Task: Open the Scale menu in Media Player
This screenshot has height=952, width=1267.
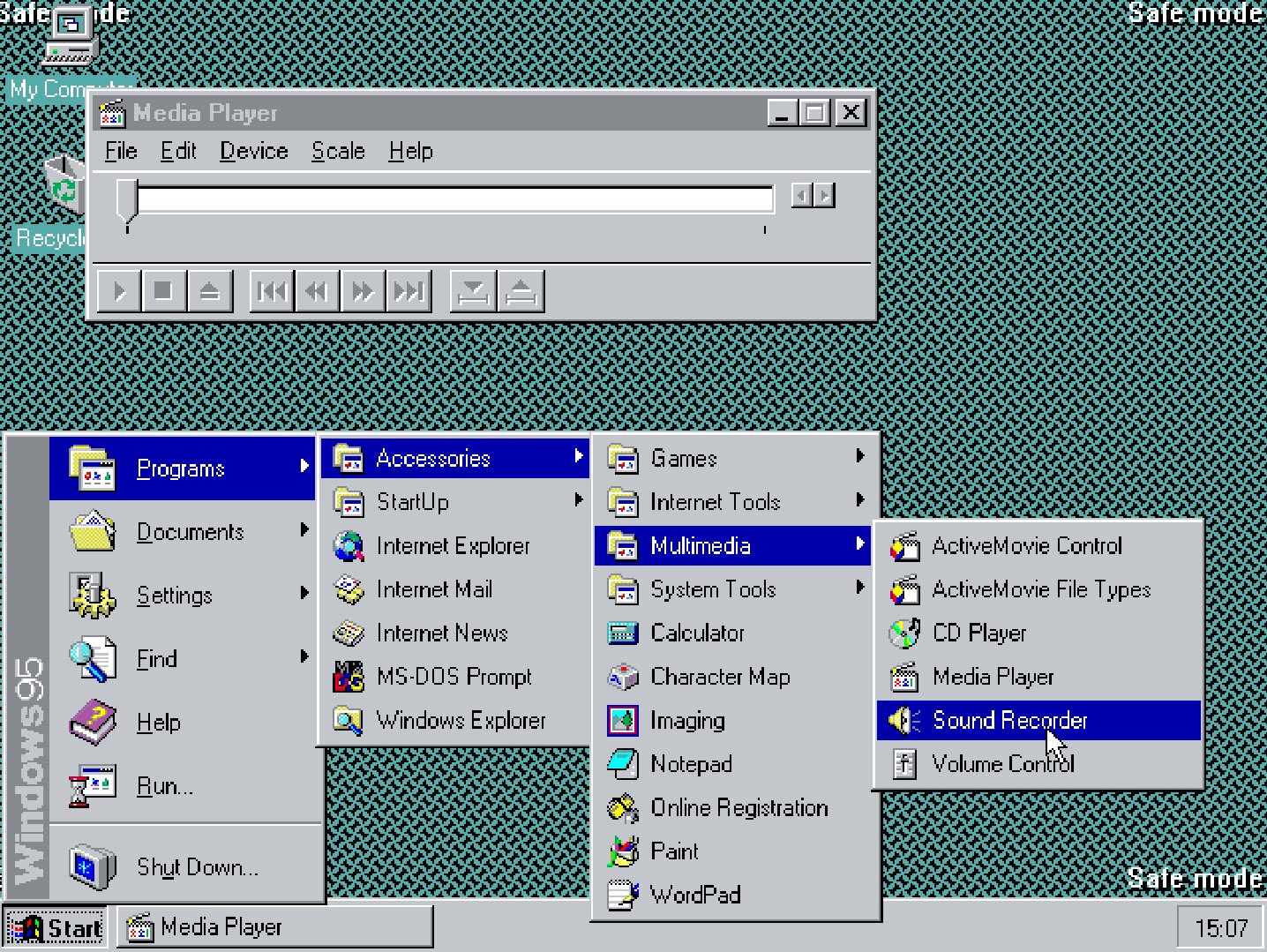Action: tap(338, 151)
